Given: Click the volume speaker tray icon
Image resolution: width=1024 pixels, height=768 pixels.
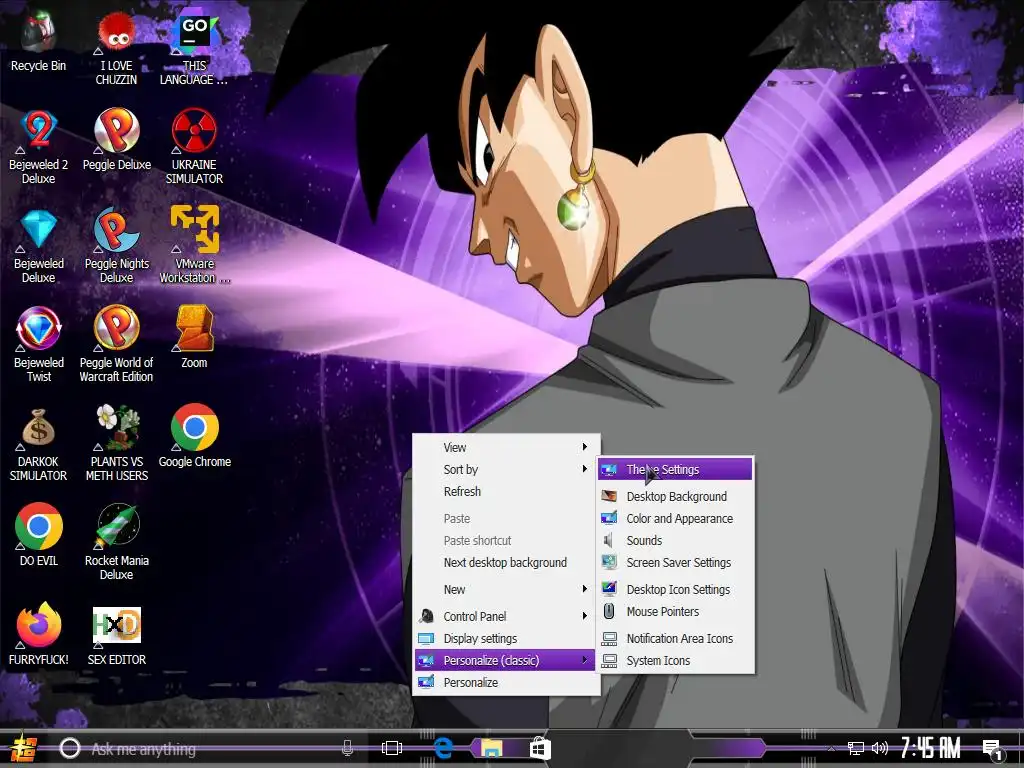Looking at the screenshot, I should (x=880, y=748).
